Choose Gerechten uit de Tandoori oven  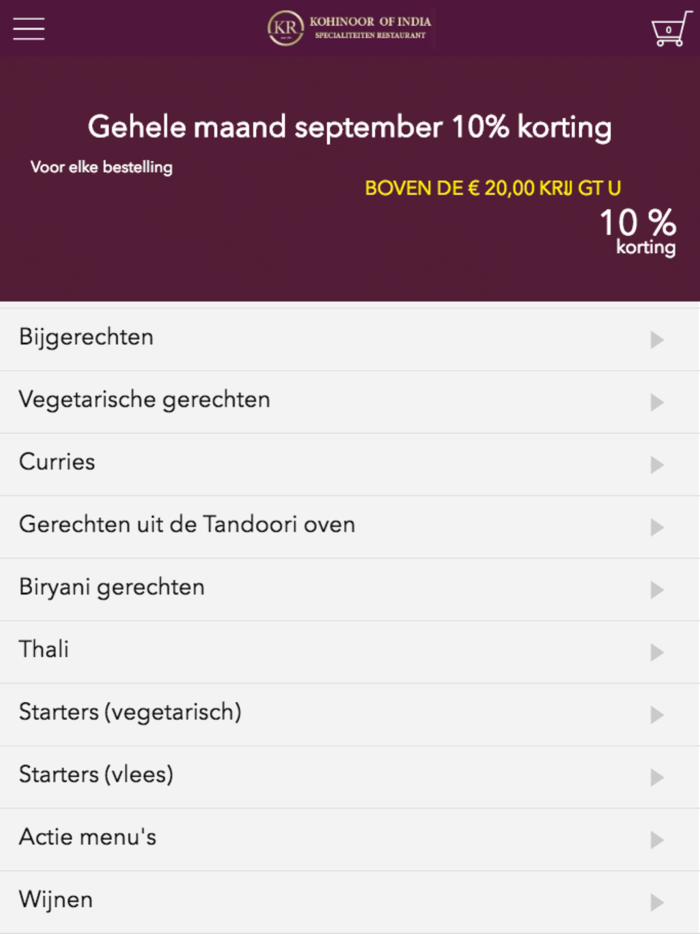coord(187,525)
